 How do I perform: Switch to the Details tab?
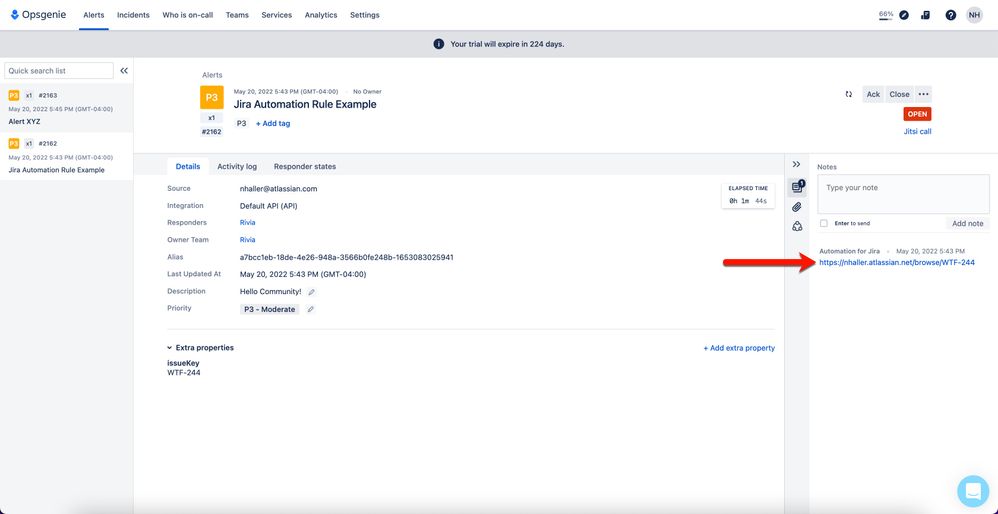coord(188,166)
